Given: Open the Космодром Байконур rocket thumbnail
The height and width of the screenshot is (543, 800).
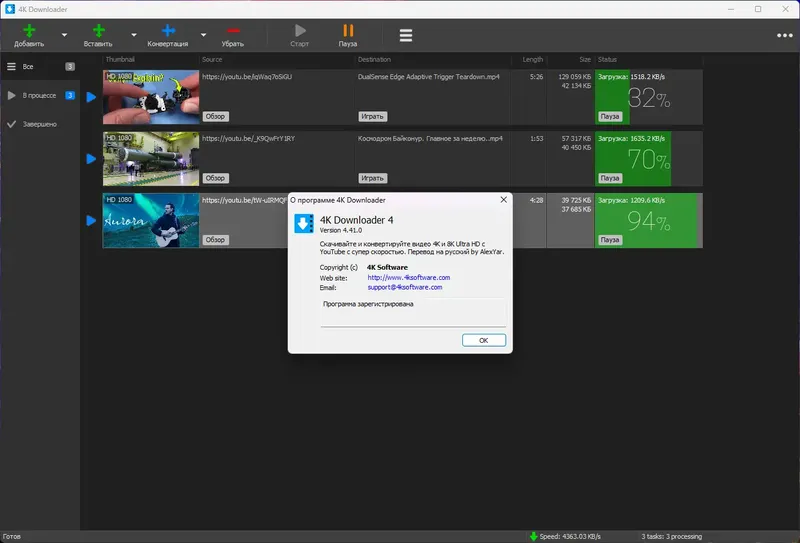Looking at the screenshot, I should 151,159.
